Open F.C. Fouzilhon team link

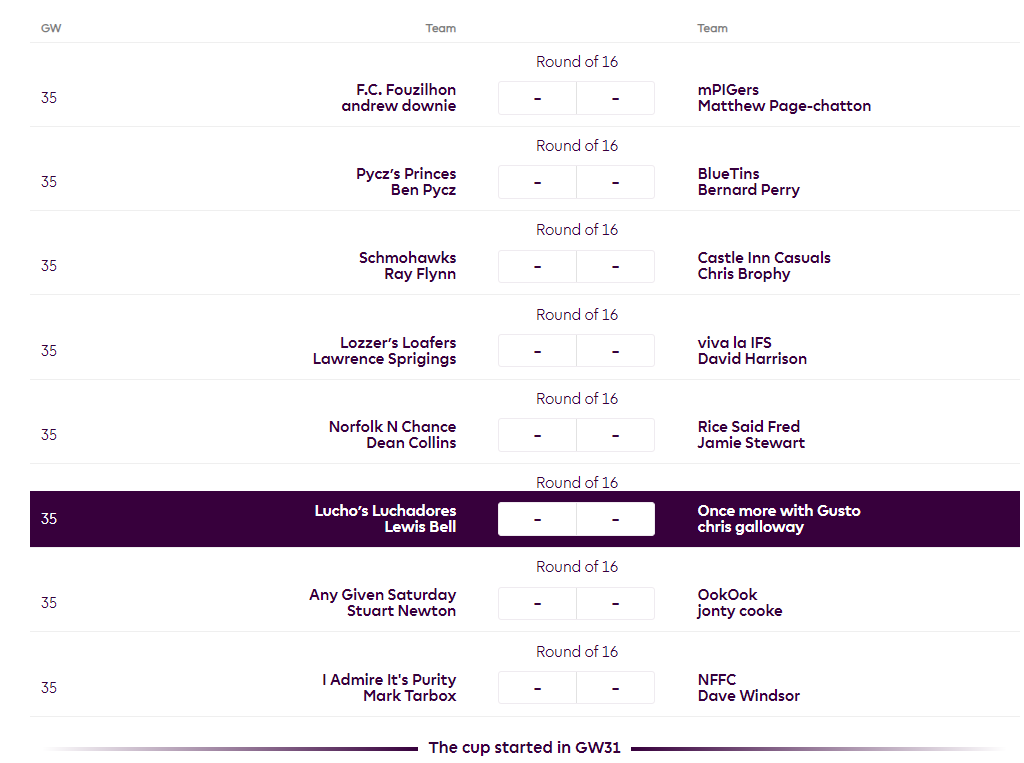point(405,90)
